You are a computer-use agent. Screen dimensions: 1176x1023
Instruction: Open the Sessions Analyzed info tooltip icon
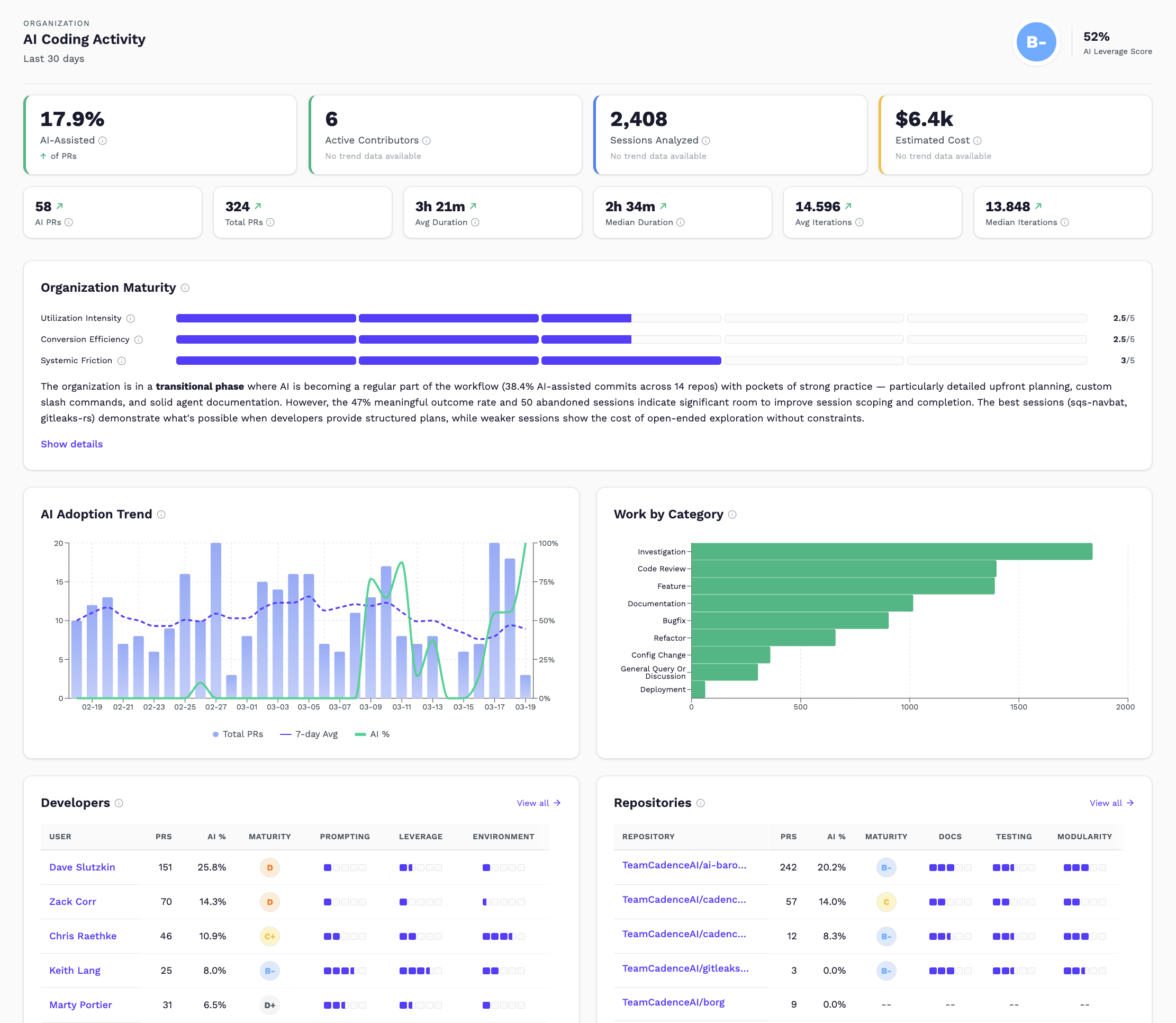pyautogui.click(x=706, y=140)
